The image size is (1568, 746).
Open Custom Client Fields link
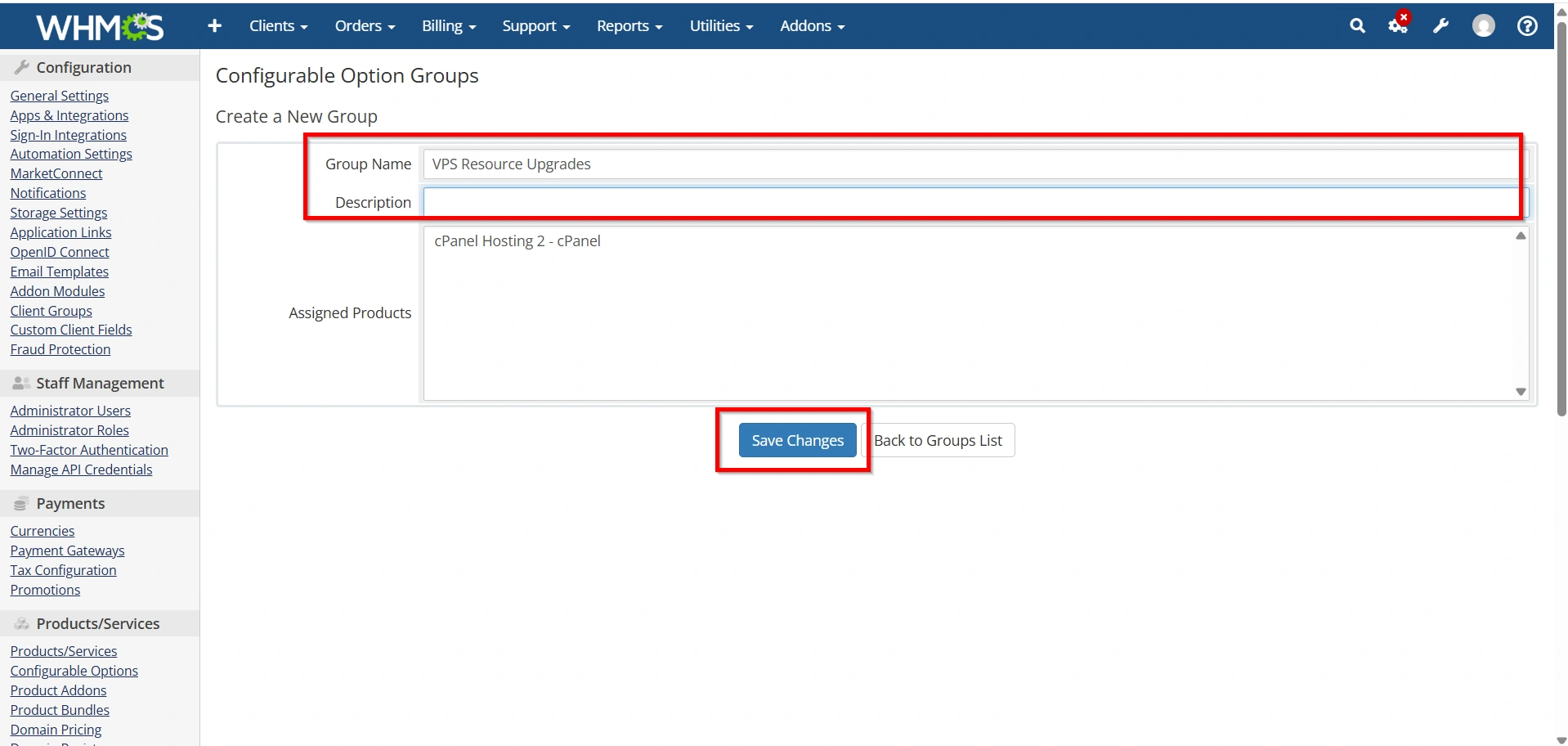tap(70, 330)
